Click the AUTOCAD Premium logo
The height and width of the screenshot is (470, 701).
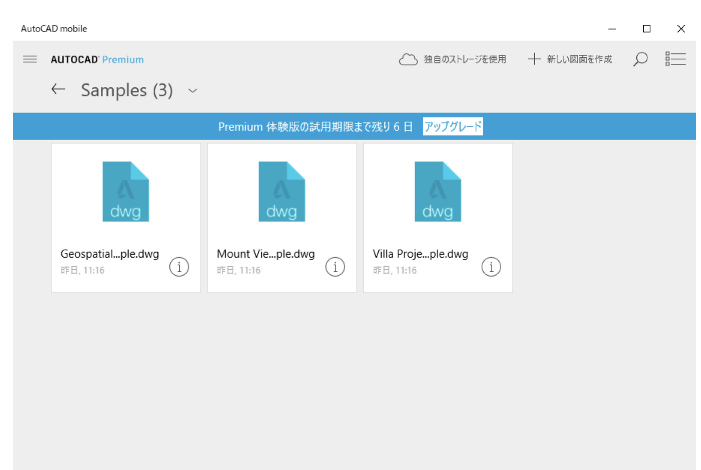coord(97,59)
